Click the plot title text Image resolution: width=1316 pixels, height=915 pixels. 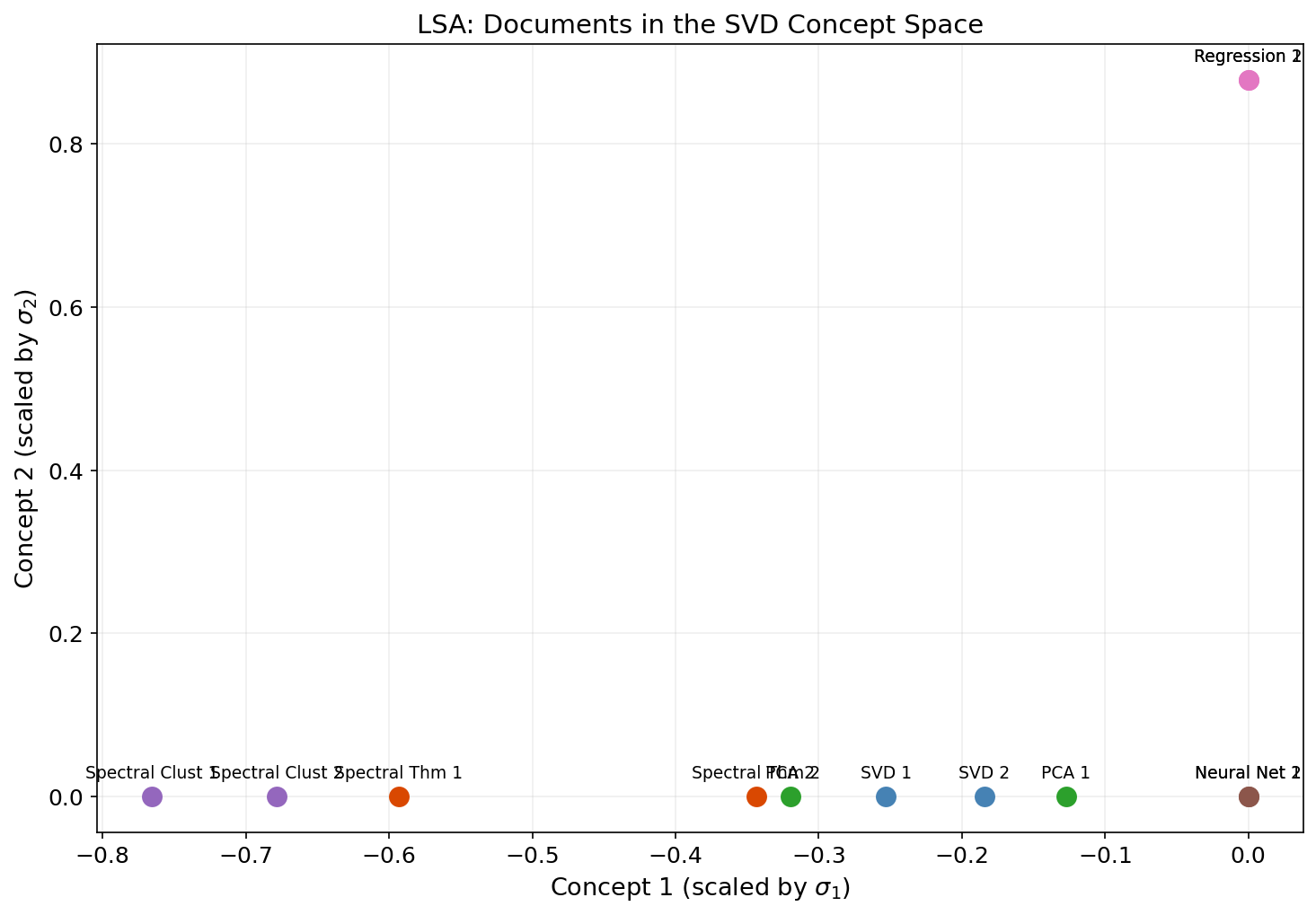click(700, 24)
